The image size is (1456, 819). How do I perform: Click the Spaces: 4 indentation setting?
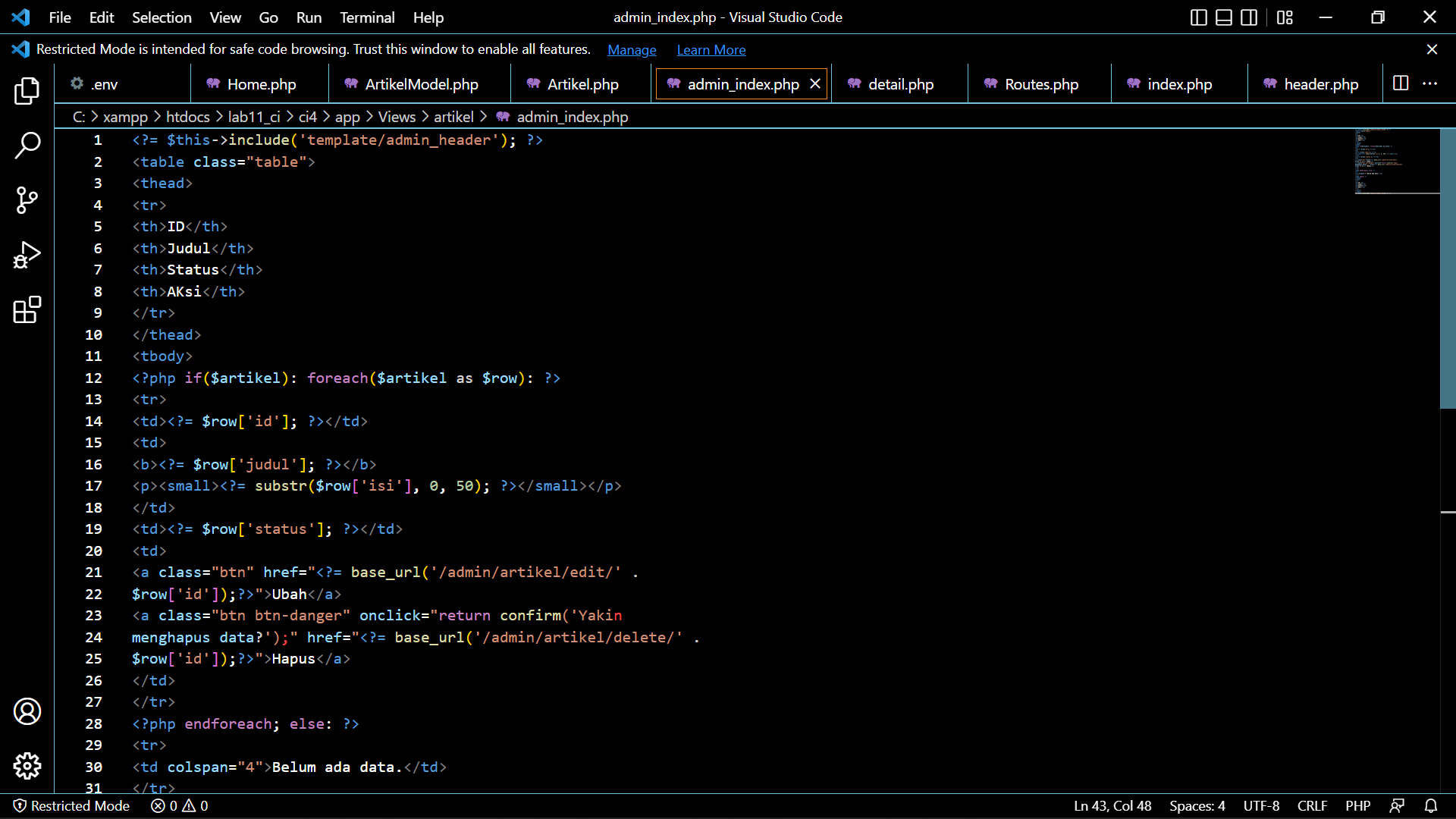1197,805
